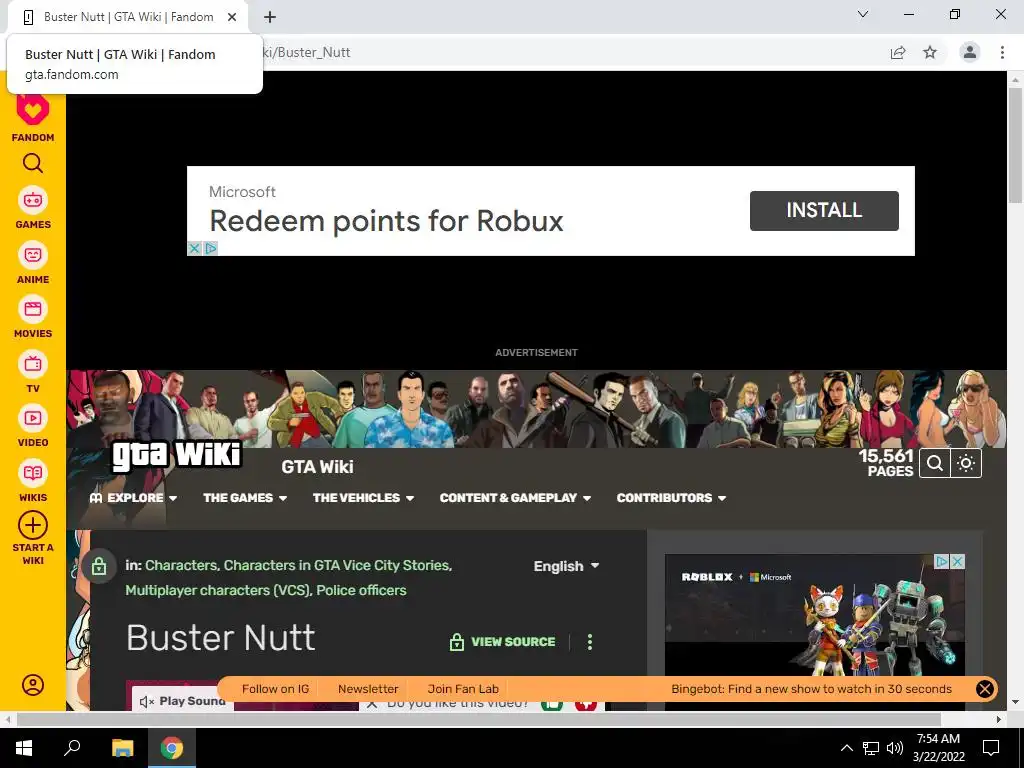Viewport: 1024px width, 768px height.
Task: Open a new browser tab
Action: pyautogui.click(x=270, y=17)
